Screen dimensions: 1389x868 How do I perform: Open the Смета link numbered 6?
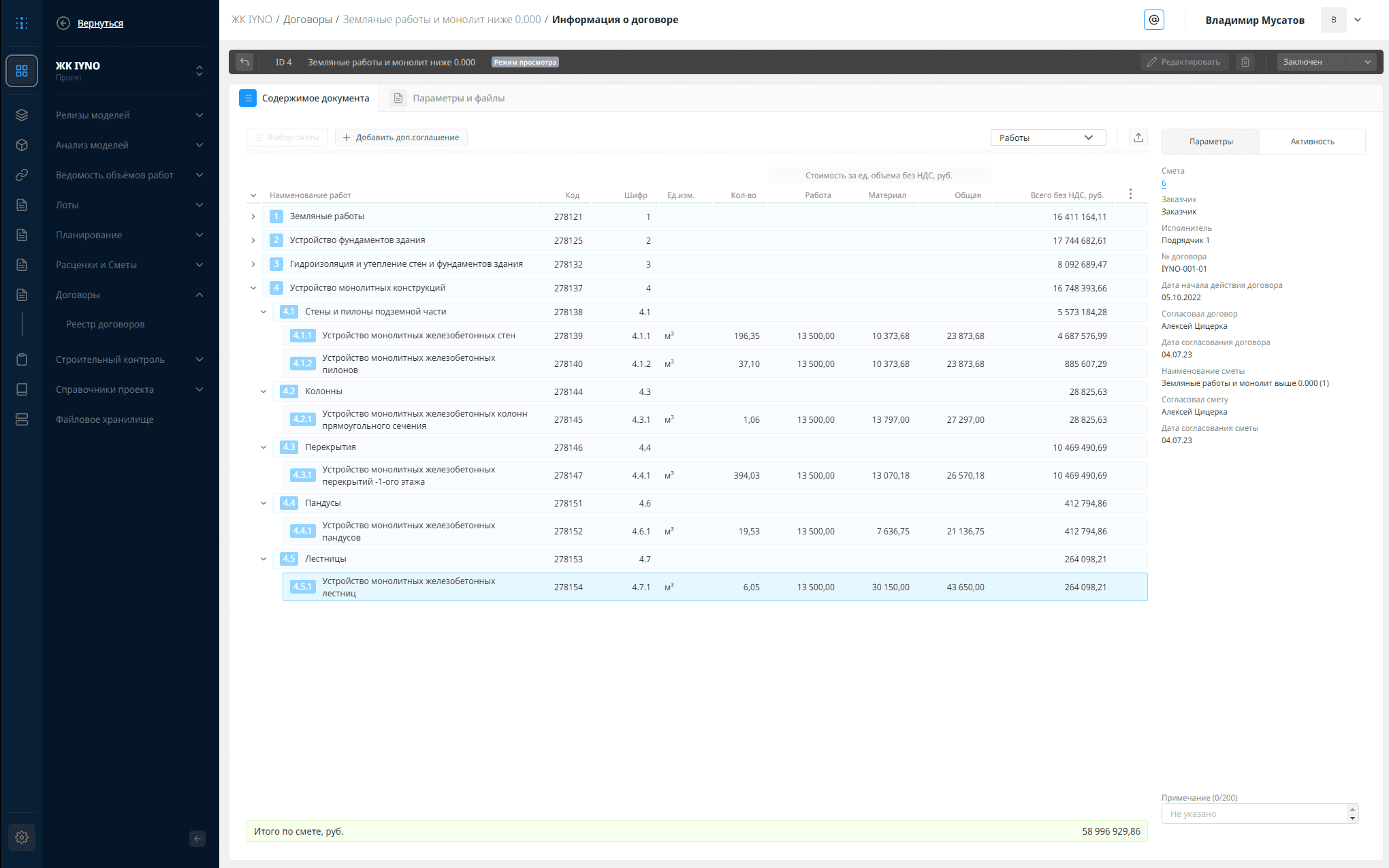pyautogui.click(x=1164, y=183)
